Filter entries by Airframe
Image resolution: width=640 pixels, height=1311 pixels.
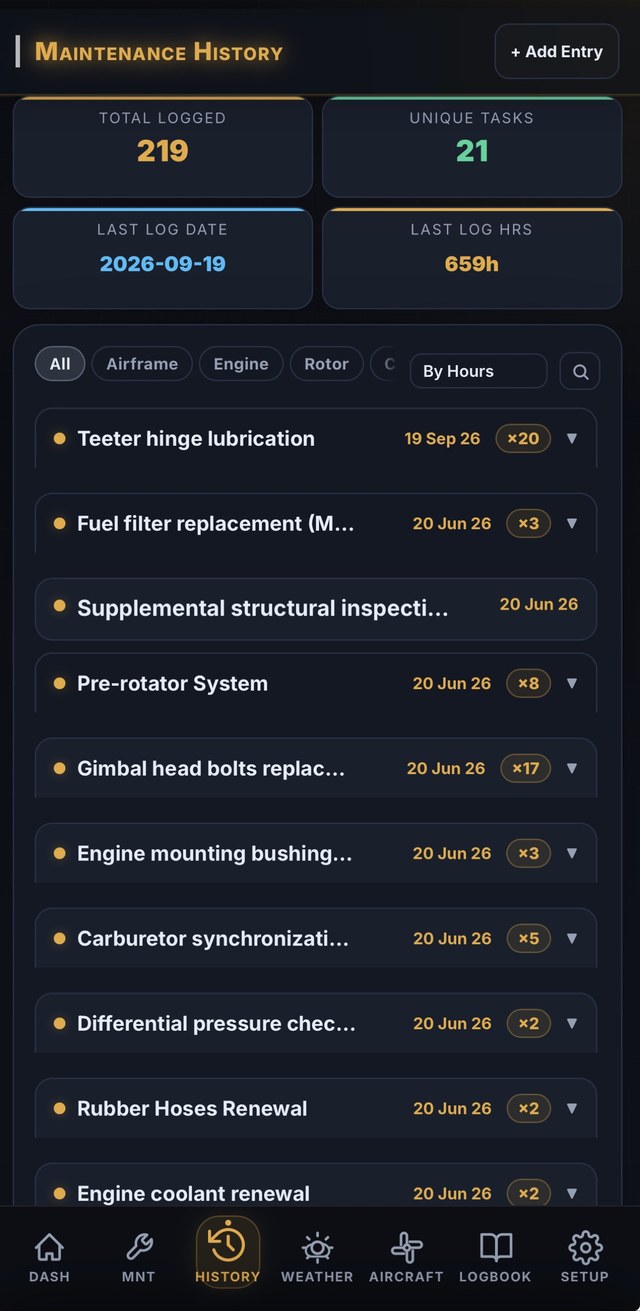point(142,364)
